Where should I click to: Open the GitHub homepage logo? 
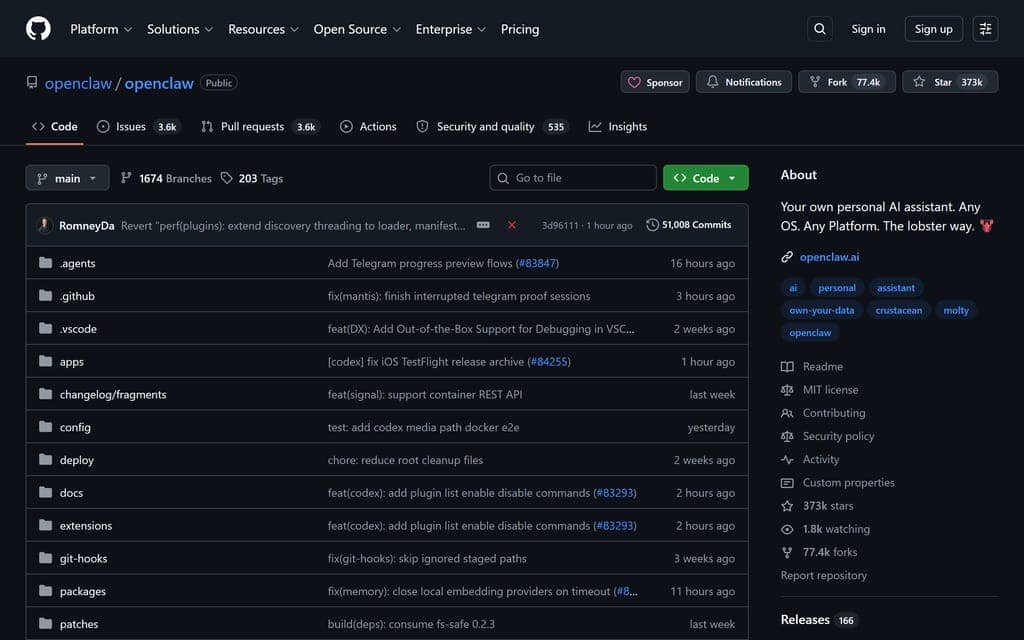(38, 29)
